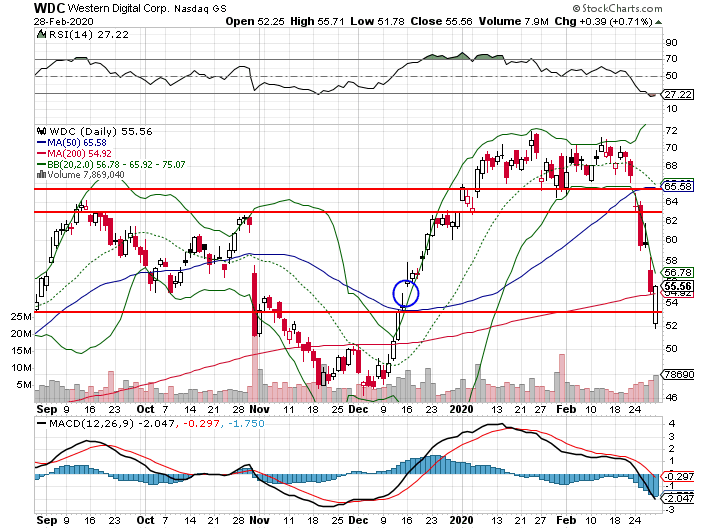Click the 70 level label on RSI axis
The height and width of the screenshot is (530, 706).
(671, 59)
